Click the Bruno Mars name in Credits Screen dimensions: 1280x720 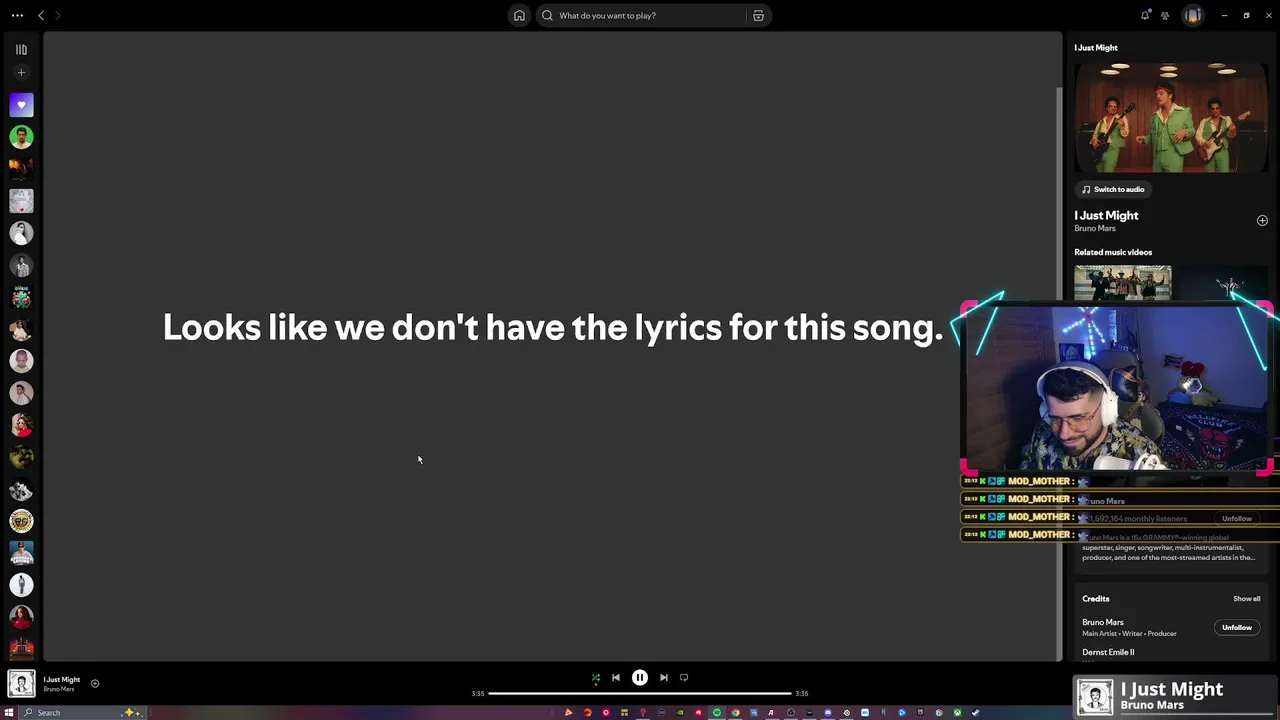(x=1102, y=622)
